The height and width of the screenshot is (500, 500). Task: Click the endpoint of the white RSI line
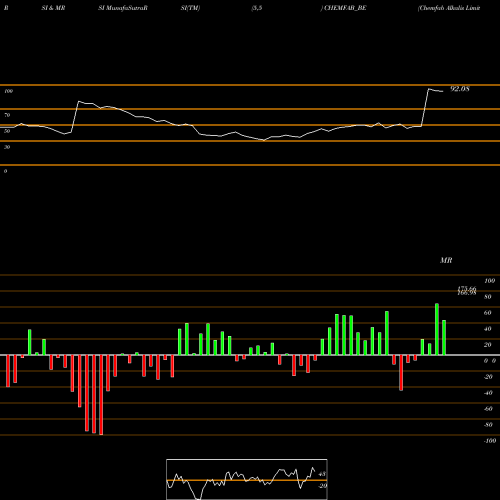point(443,91)
